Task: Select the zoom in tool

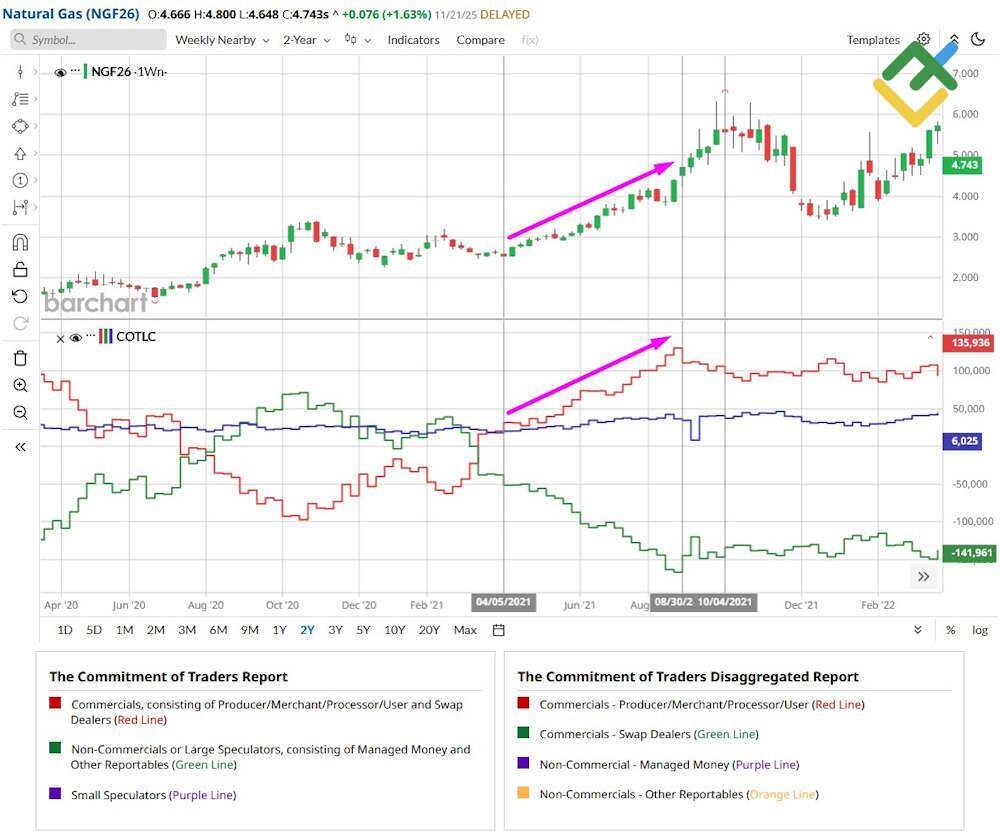Action: pyautogui.click(x=20, y=384)
